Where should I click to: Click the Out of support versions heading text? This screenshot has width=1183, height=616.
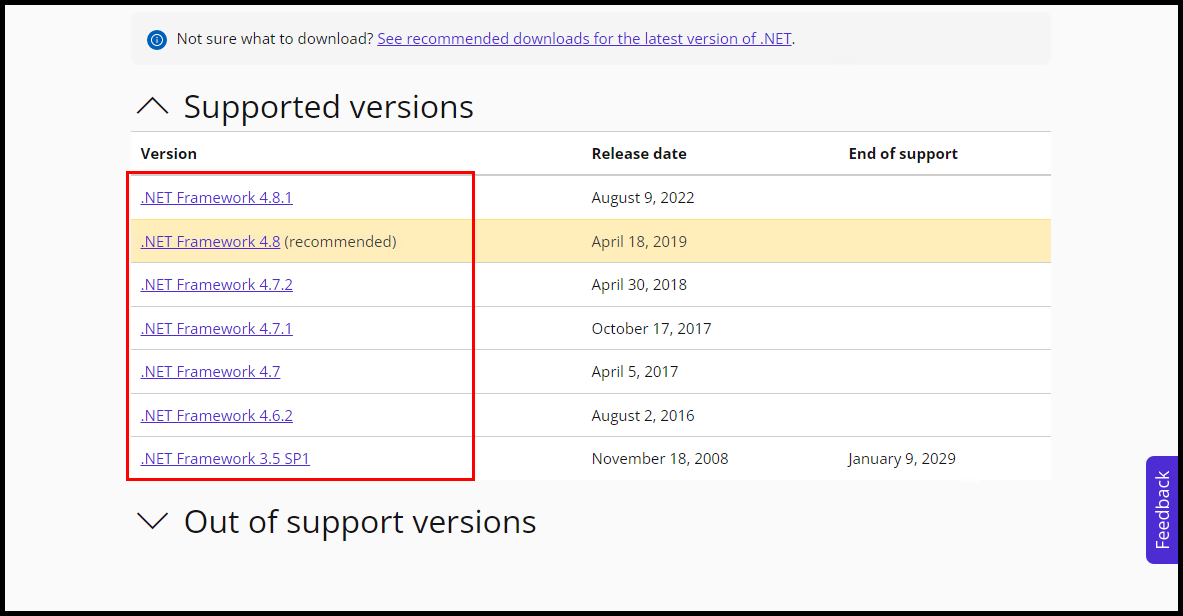click(x=360, y=521)
